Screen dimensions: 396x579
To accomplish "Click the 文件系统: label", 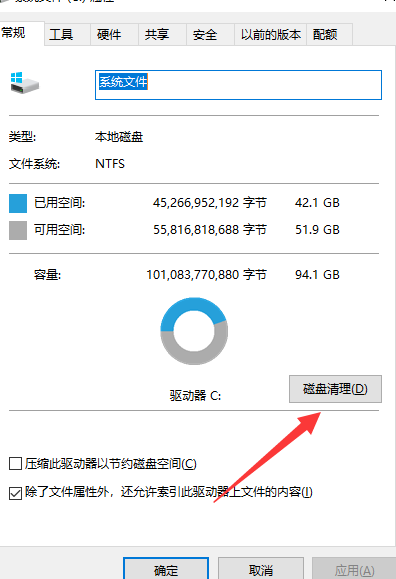I will 34,164.
